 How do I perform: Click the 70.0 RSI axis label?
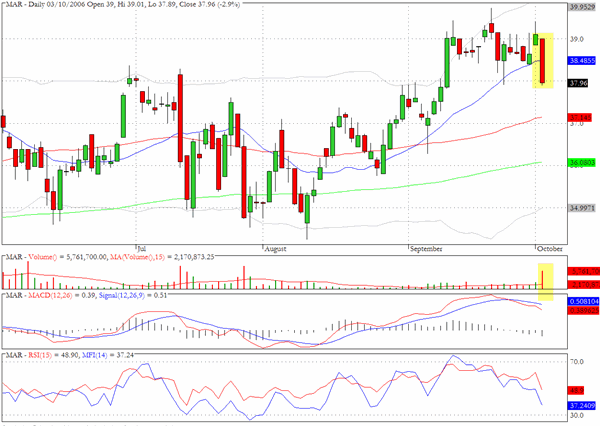click(577, 362)
